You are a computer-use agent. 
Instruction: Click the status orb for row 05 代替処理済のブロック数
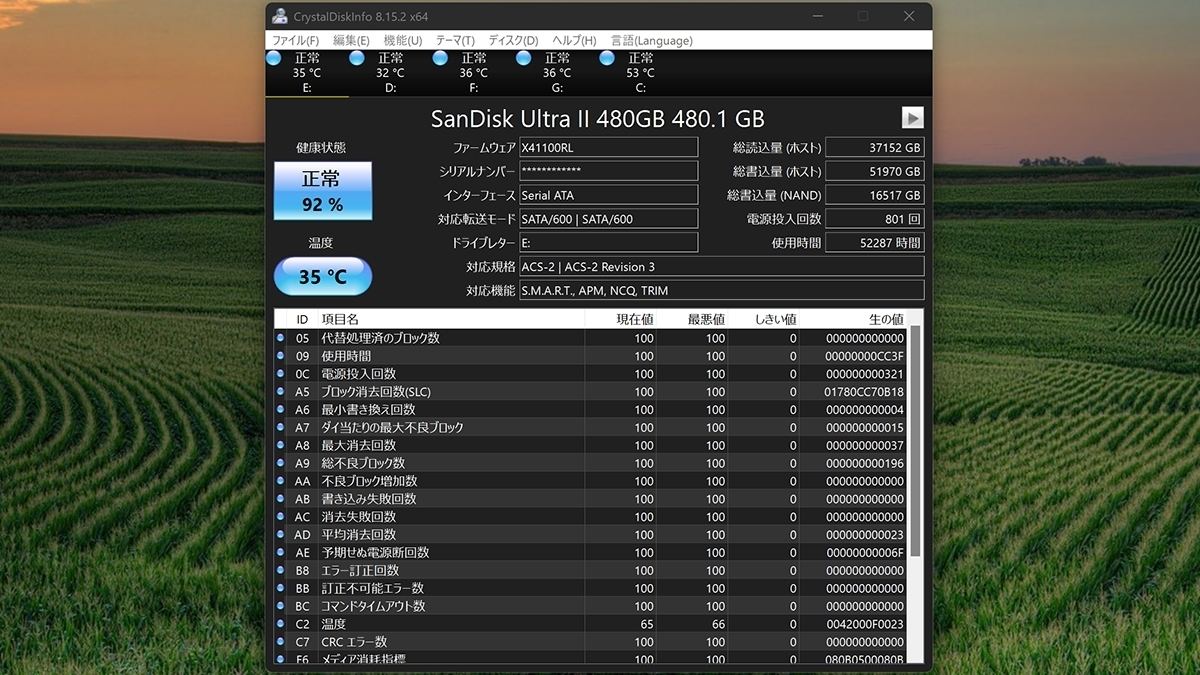point(281,338)
